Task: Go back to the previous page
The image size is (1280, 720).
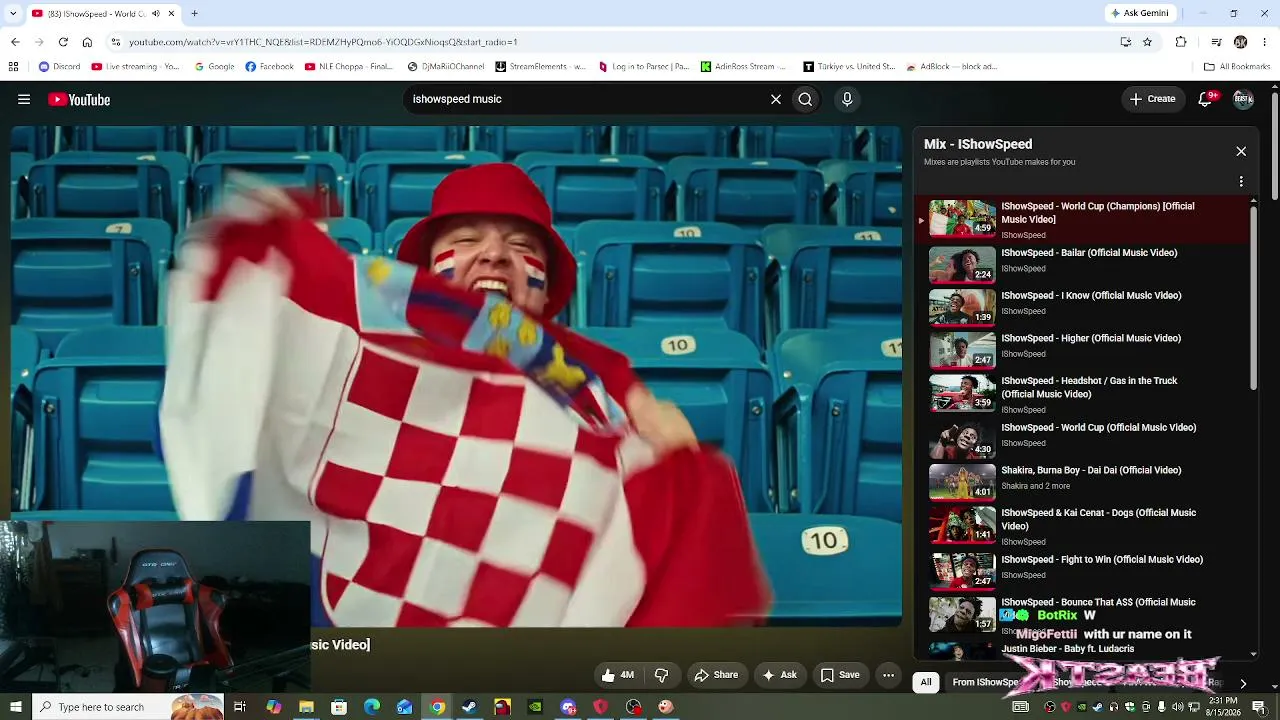Action: pos(15,42)
